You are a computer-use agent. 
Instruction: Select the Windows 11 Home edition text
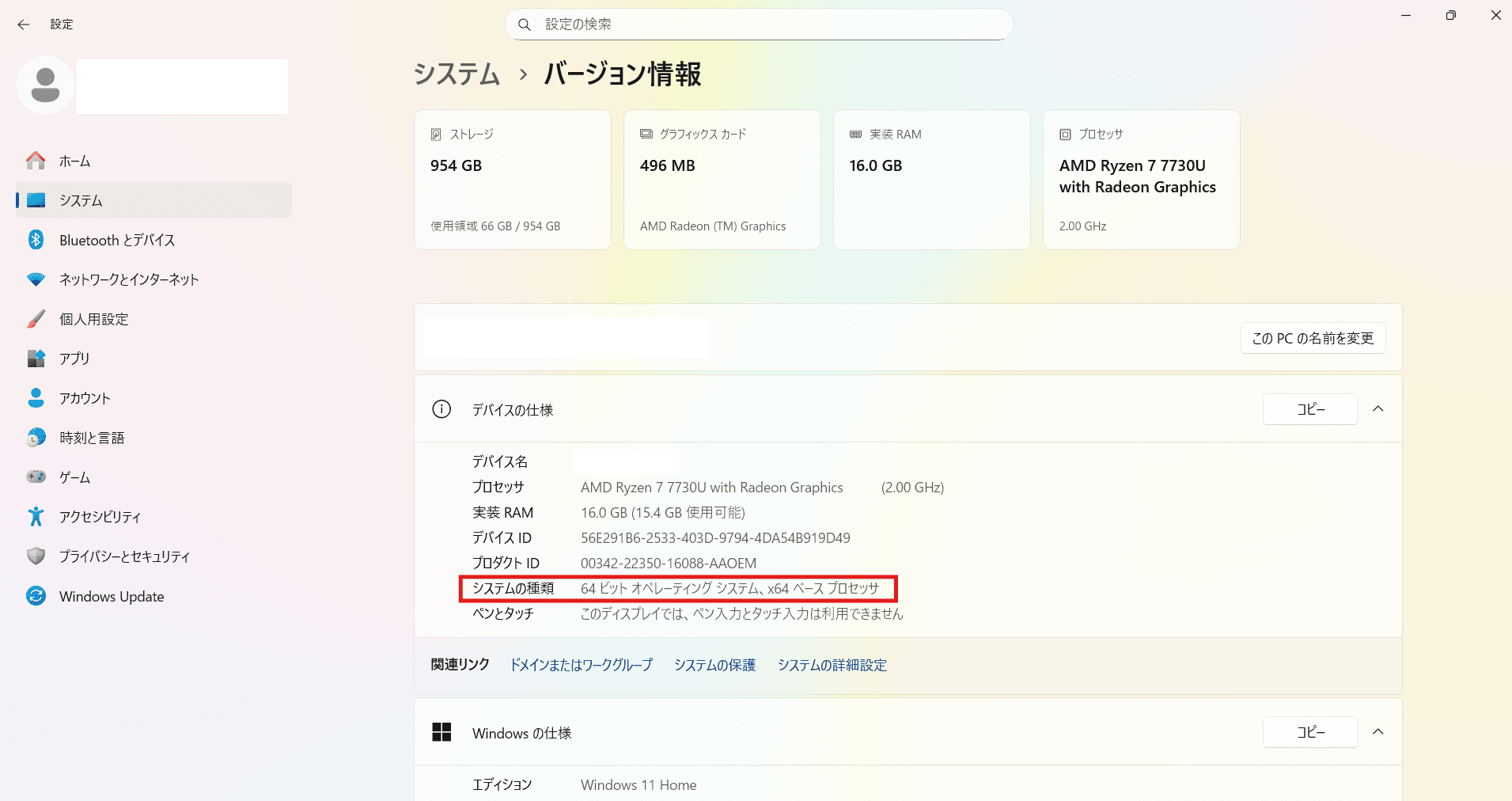coord(639,785)
